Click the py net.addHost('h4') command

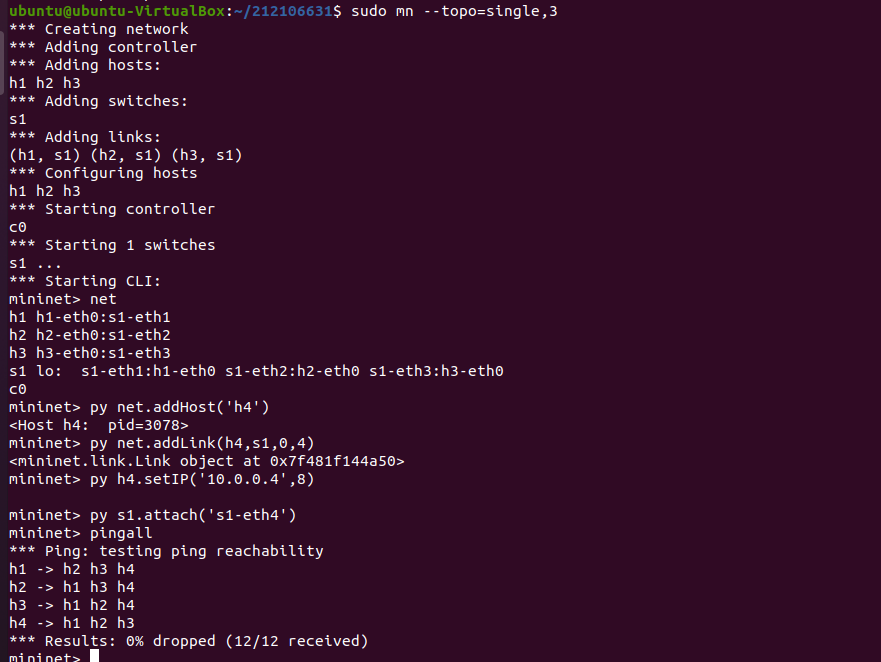point(179,407)
